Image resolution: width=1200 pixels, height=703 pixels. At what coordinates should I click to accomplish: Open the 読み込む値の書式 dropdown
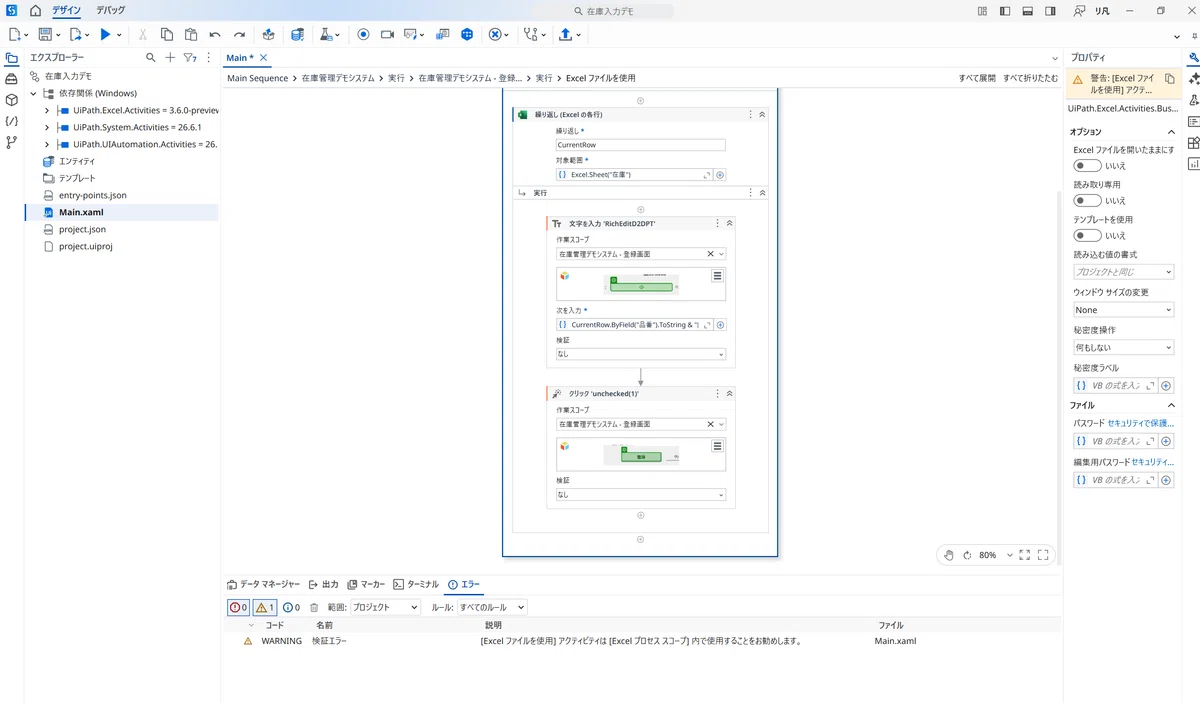1123,272
